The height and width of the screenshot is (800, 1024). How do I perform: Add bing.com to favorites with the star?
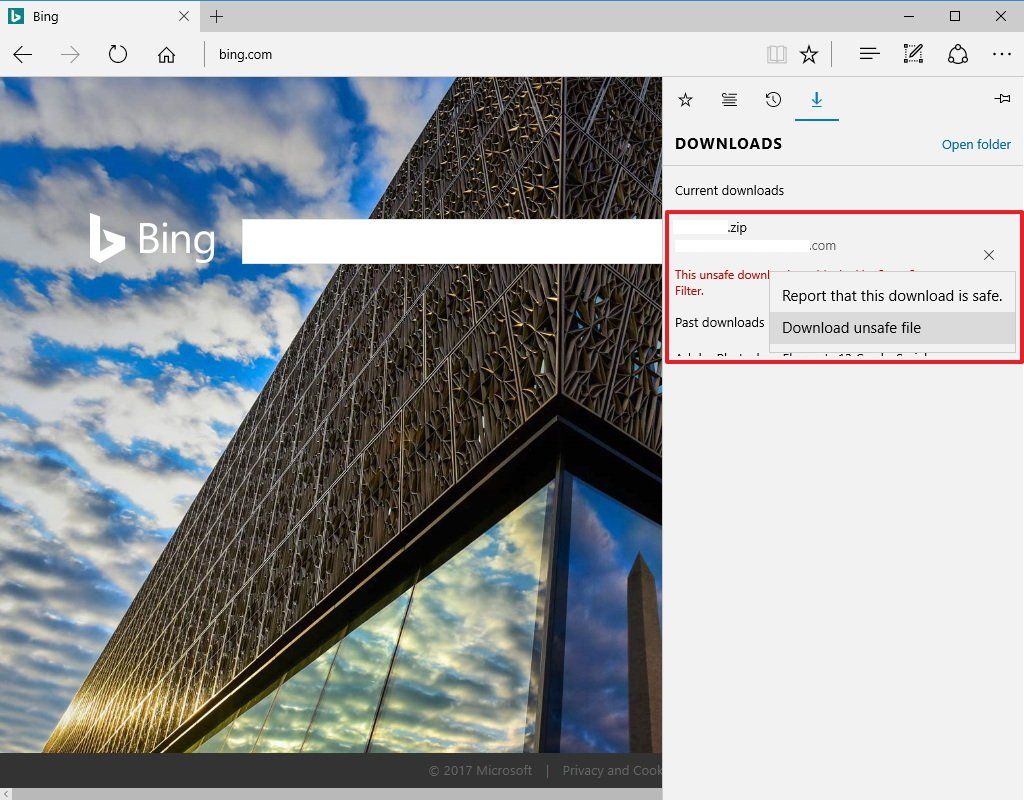tap(808, 54)
